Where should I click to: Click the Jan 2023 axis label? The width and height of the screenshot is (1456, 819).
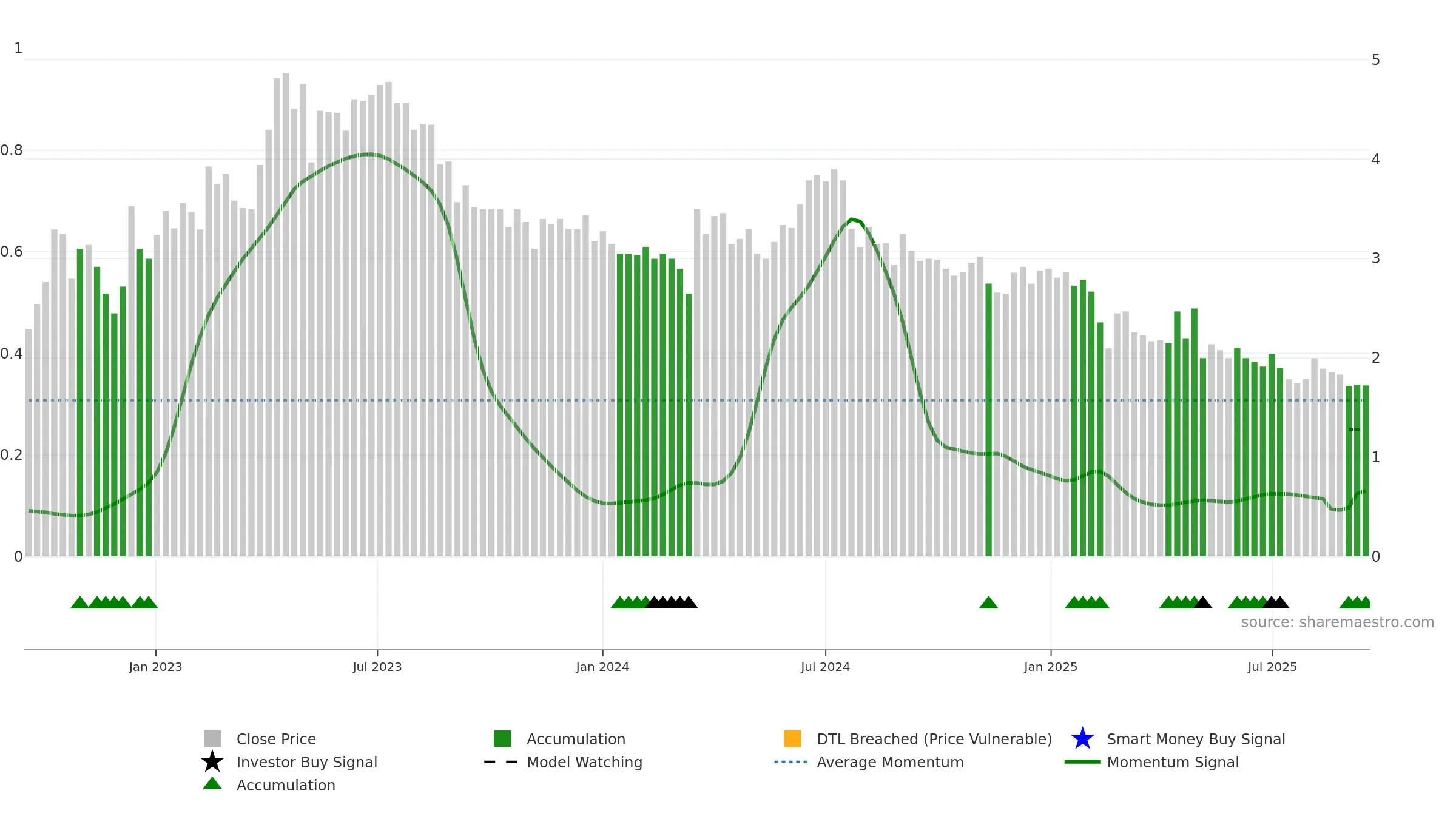(x=155, y=667)
